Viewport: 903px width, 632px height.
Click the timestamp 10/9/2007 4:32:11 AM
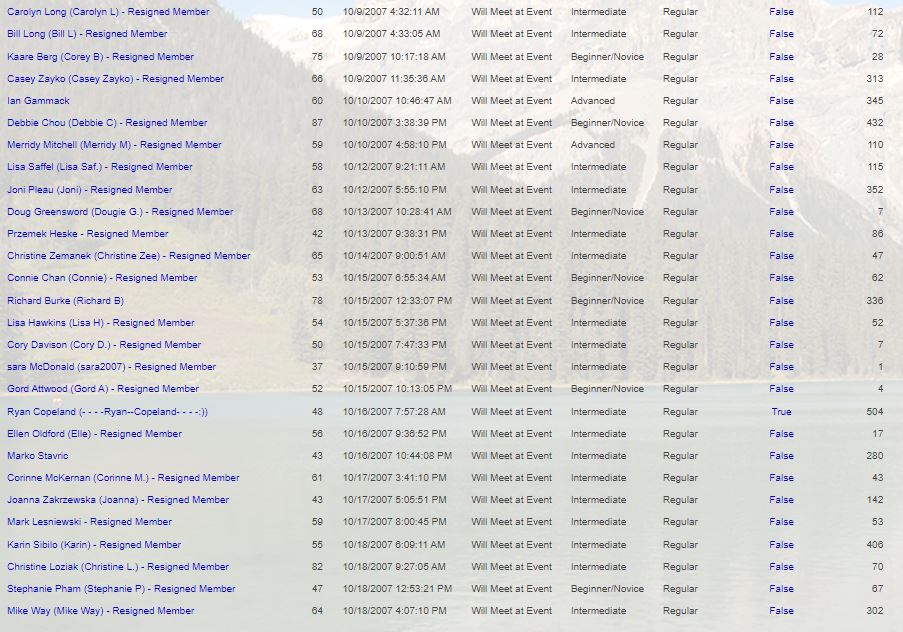click(x=391, y=12)
